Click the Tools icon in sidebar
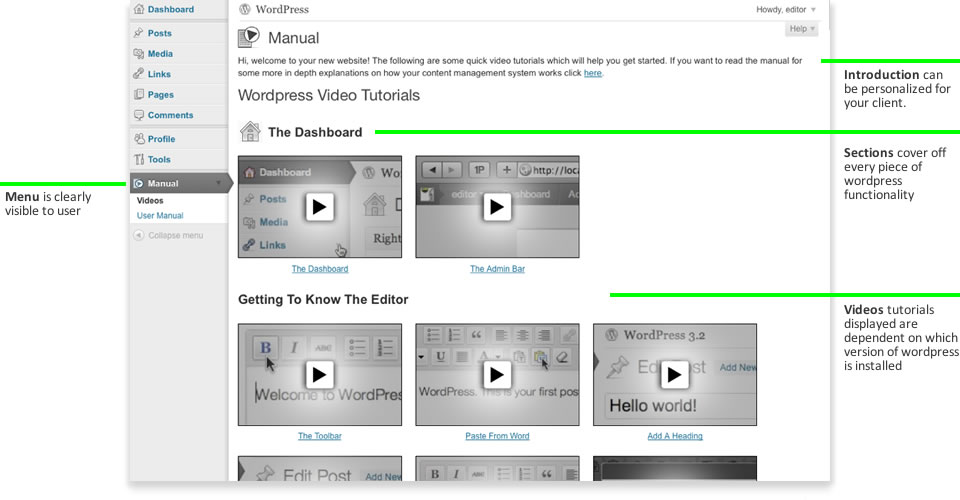The image size is (960, 500). click(x=139, y=159)
